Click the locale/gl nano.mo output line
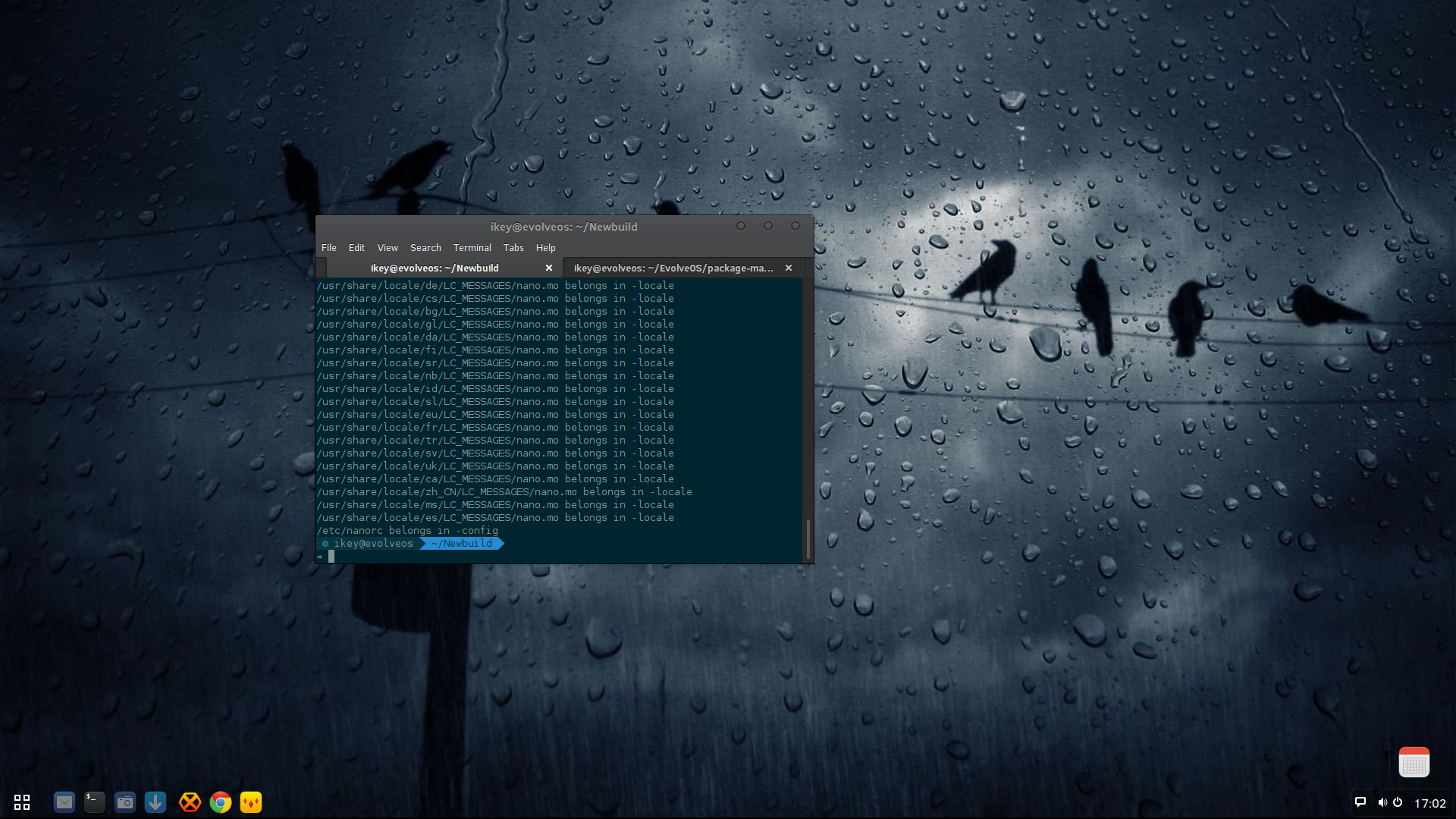1456x819 pixels. [495, 325]
